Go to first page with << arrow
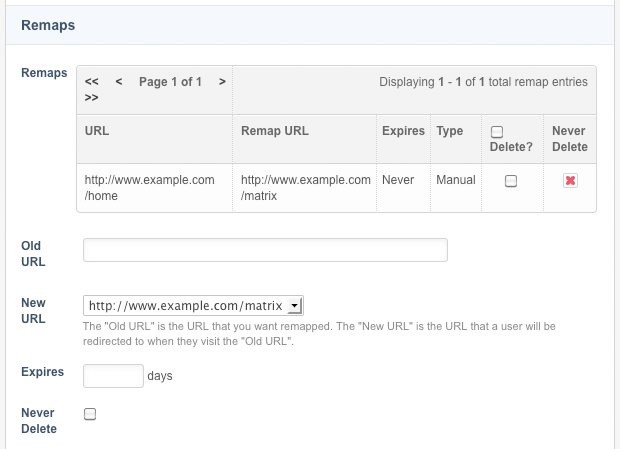This screenshot has height=449, width=620. [x=91, y=82]
